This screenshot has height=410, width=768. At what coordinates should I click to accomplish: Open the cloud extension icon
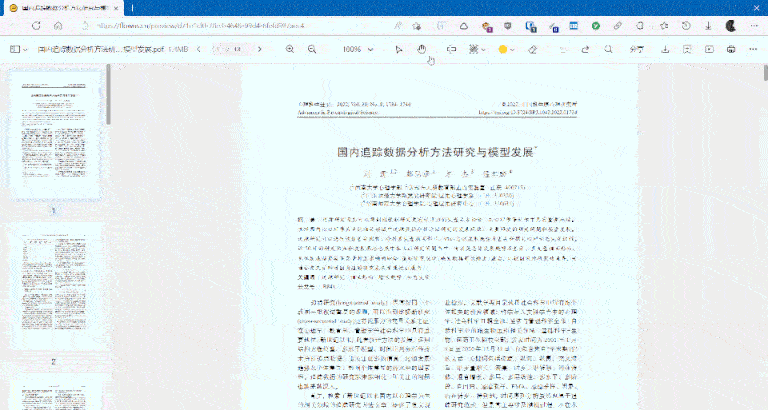click(x=463, y=26)
